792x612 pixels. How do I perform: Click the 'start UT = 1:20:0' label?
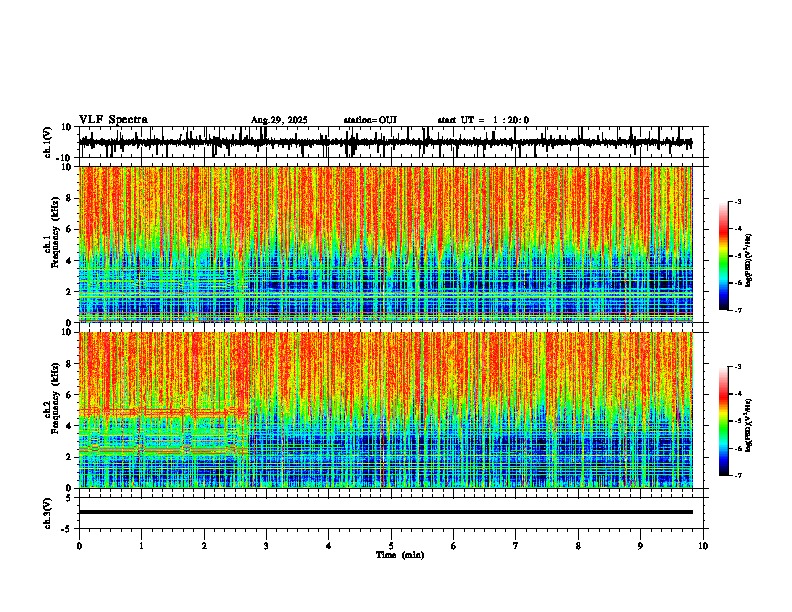tap(483, 120)
